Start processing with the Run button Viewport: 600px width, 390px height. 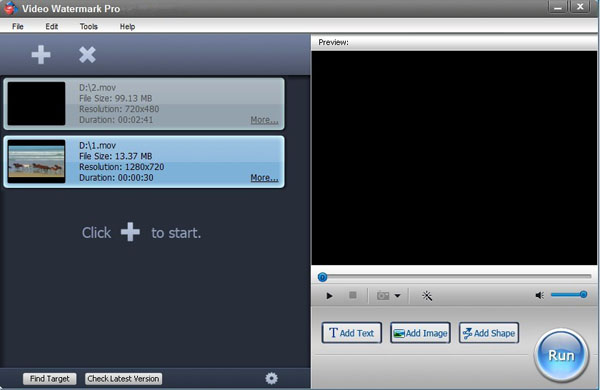tap(561, 355)
